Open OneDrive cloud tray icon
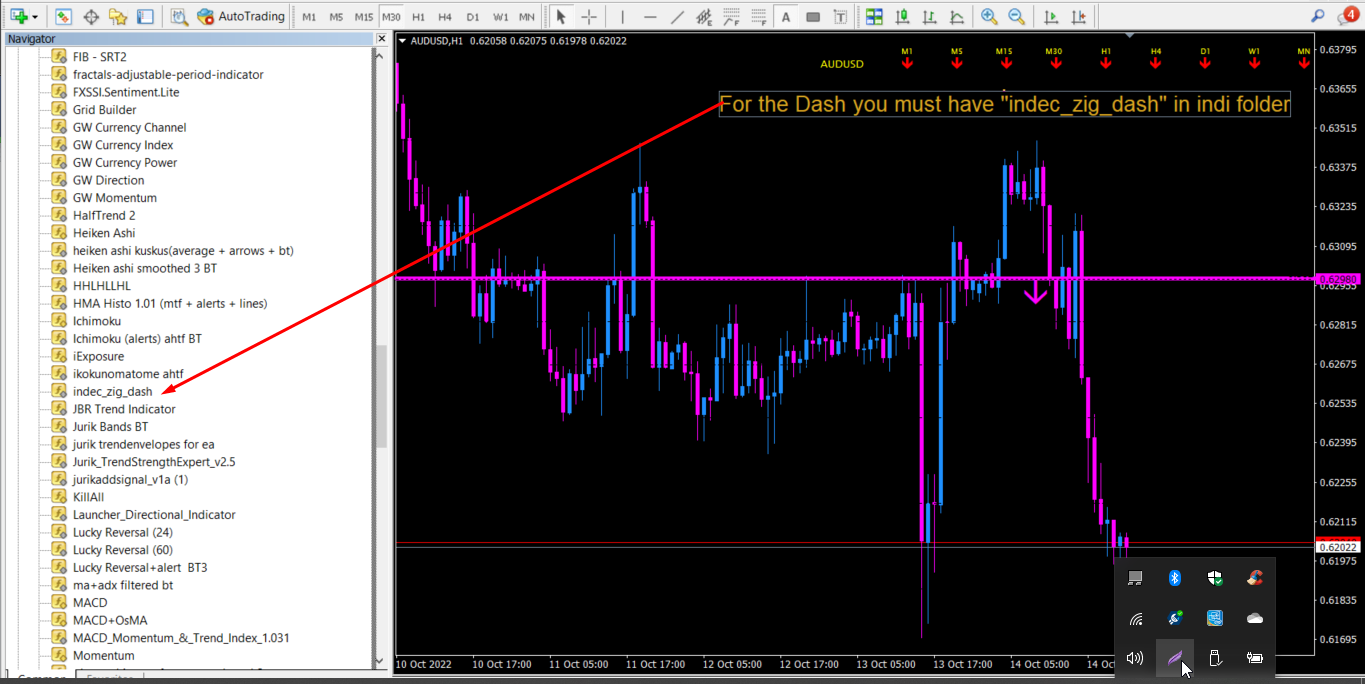1365x684 pixels. pos(1255,618)
